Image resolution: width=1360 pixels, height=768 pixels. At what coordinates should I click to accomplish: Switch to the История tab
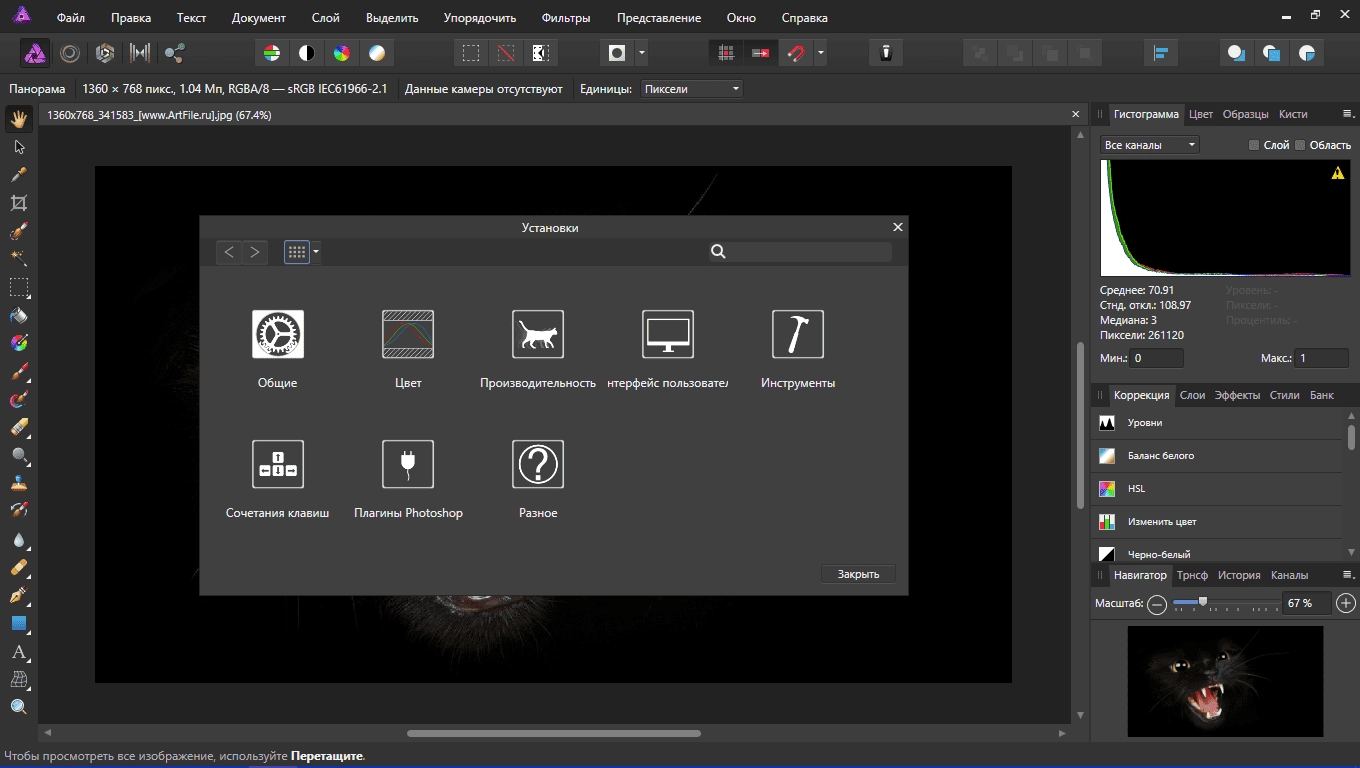click(1239, 575)
